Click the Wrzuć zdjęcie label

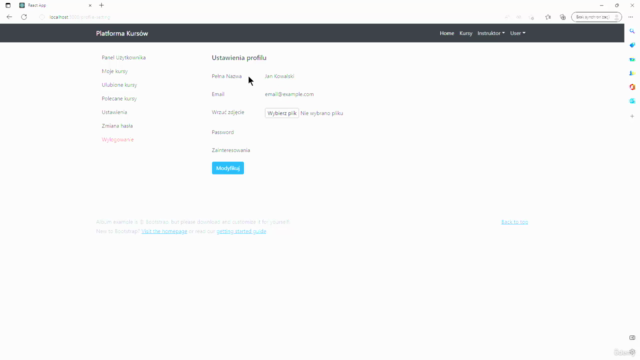pos(228,112)
